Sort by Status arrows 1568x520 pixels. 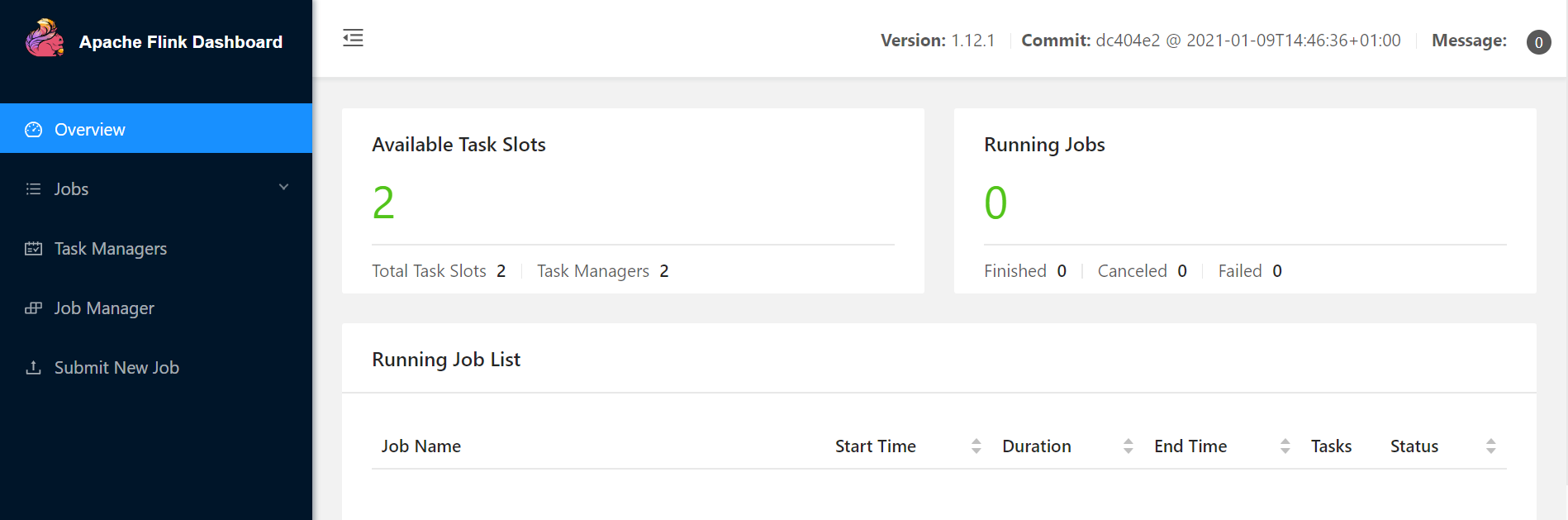pyautogui.click(x=1491, y=446)
